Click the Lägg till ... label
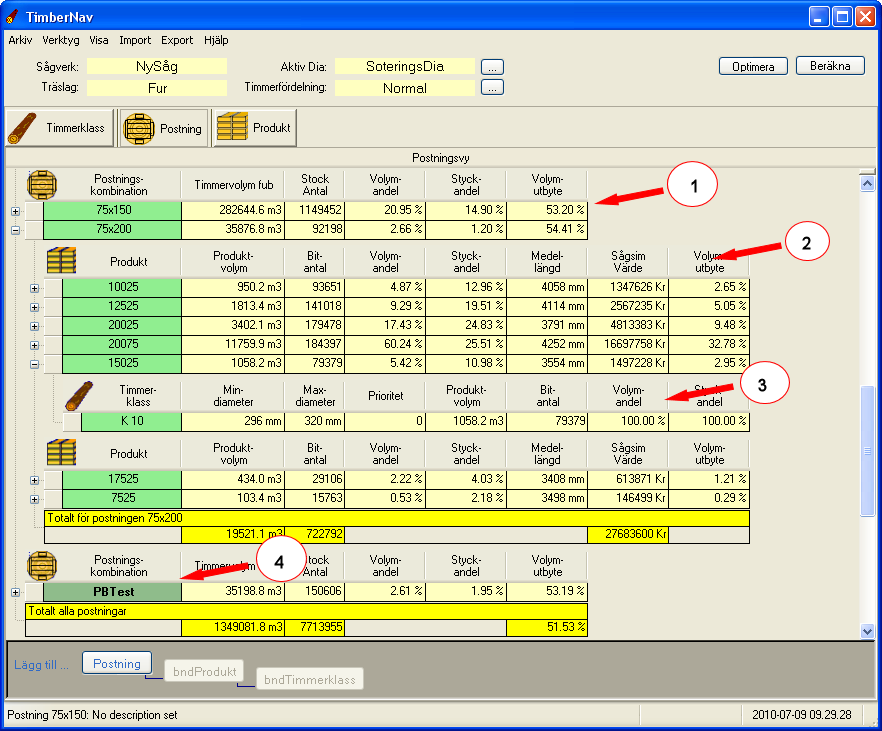882x731 pixels. click(x=41, y=665)
